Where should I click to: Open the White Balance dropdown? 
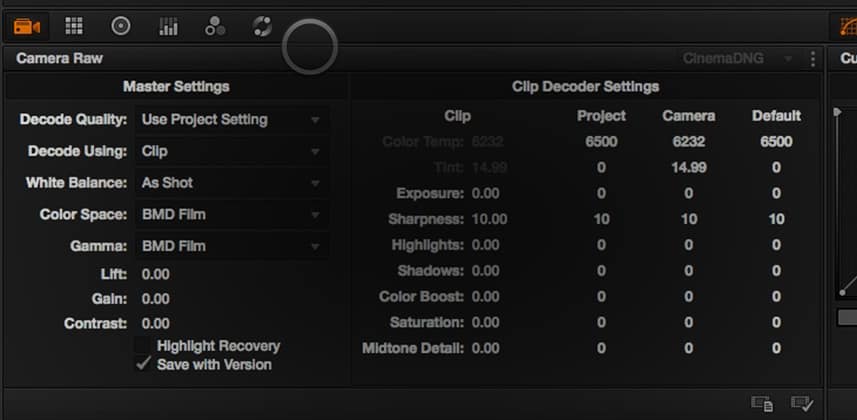(232, 183)
